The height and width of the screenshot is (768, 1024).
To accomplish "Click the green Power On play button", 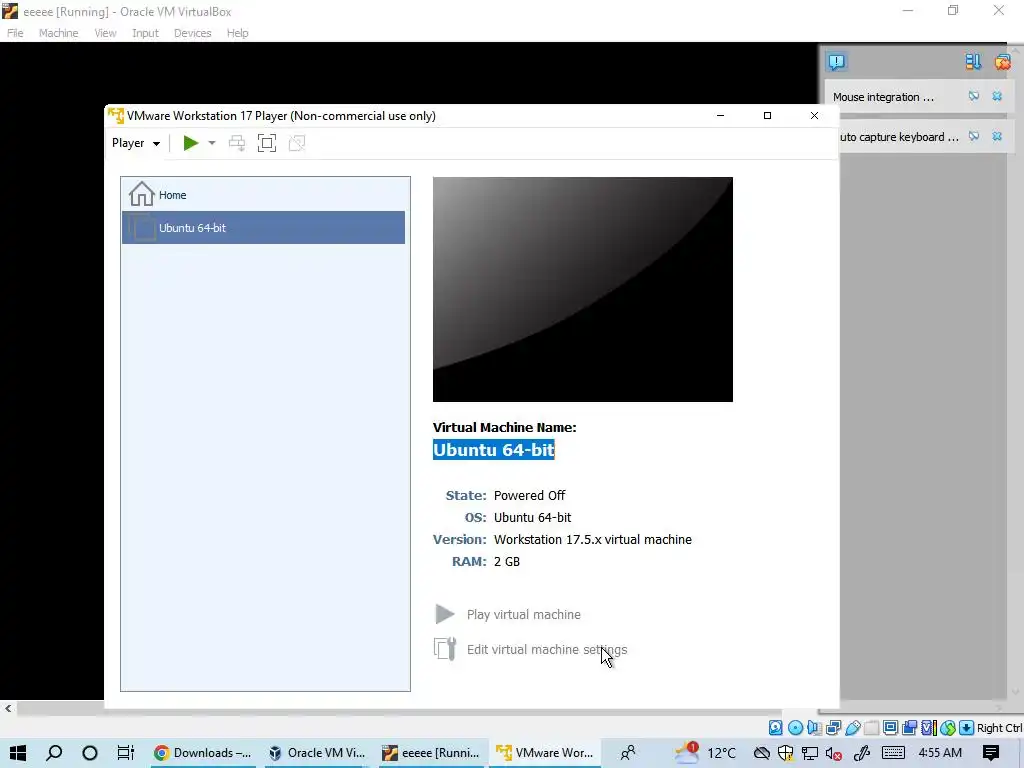I will click(x=191, y=143).
